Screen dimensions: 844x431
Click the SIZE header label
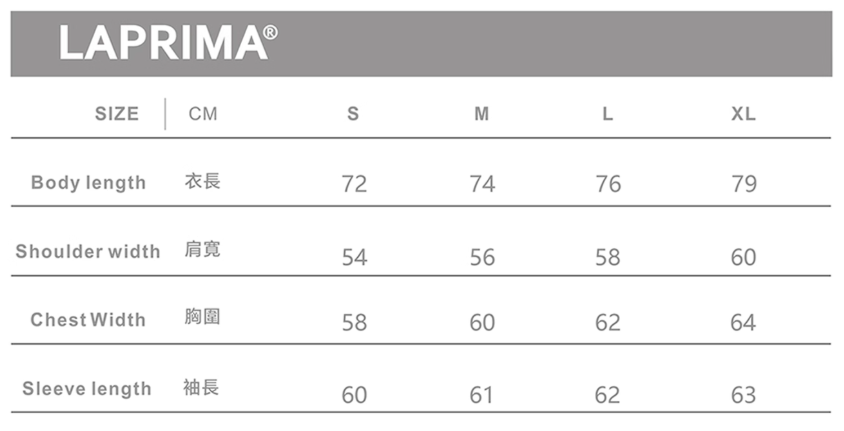click(117, 114)
